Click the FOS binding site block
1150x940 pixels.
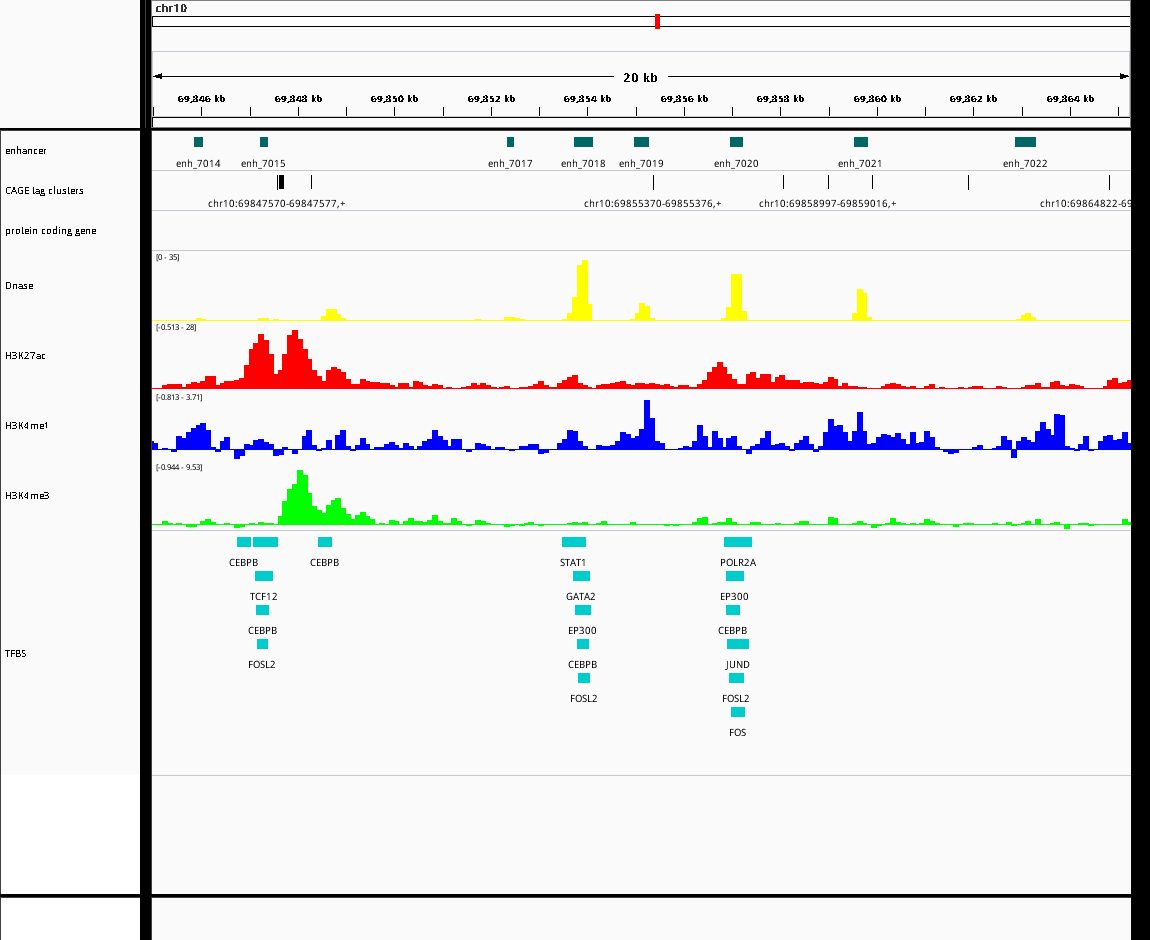tap(738, 712)
